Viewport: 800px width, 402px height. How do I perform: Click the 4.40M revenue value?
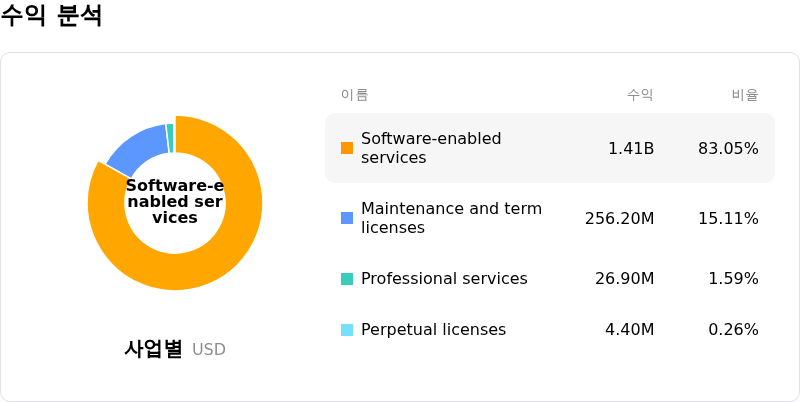(630, 330)
